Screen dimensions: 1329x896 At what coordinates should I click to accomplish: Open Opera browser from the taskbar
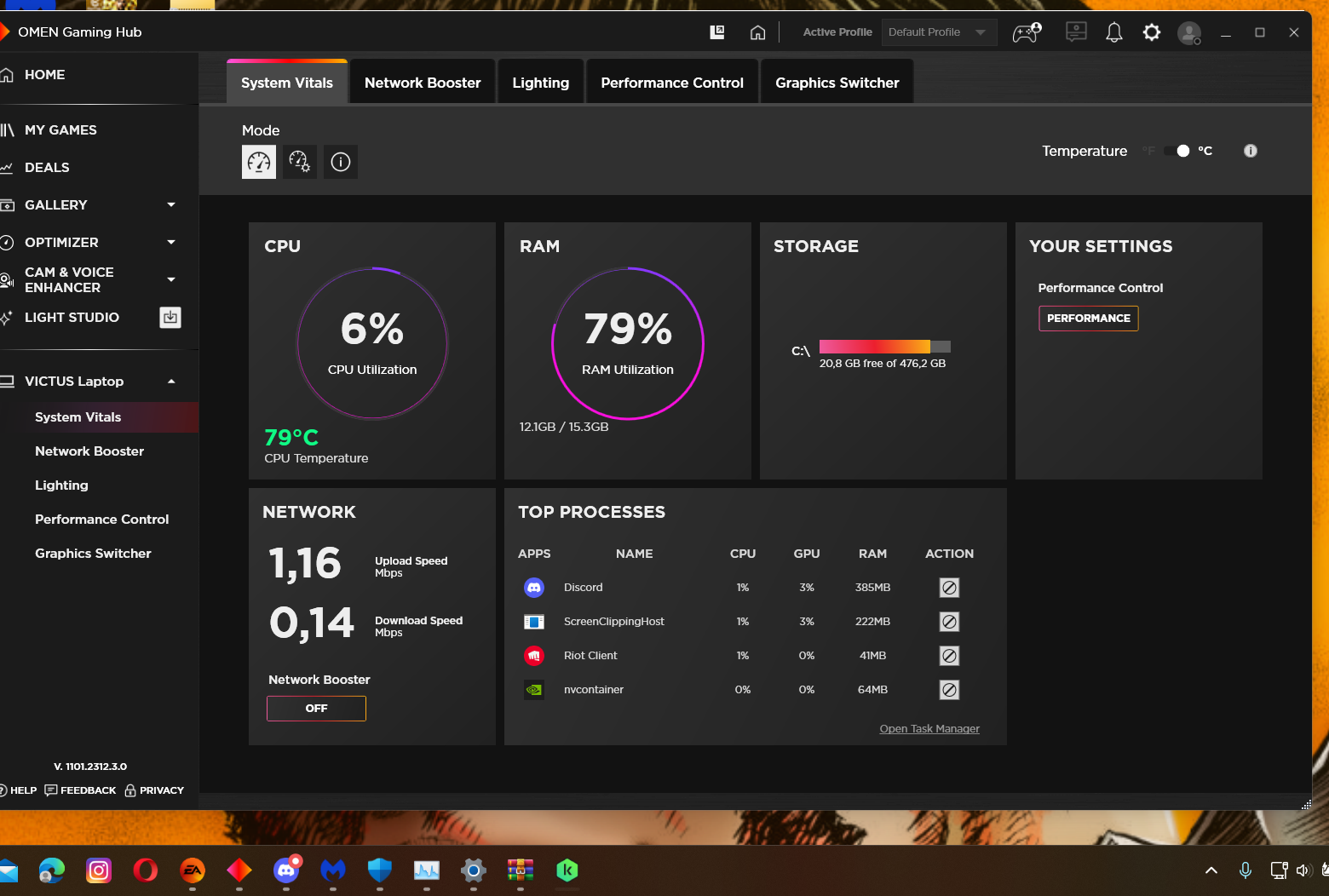(x=146, y=870)
